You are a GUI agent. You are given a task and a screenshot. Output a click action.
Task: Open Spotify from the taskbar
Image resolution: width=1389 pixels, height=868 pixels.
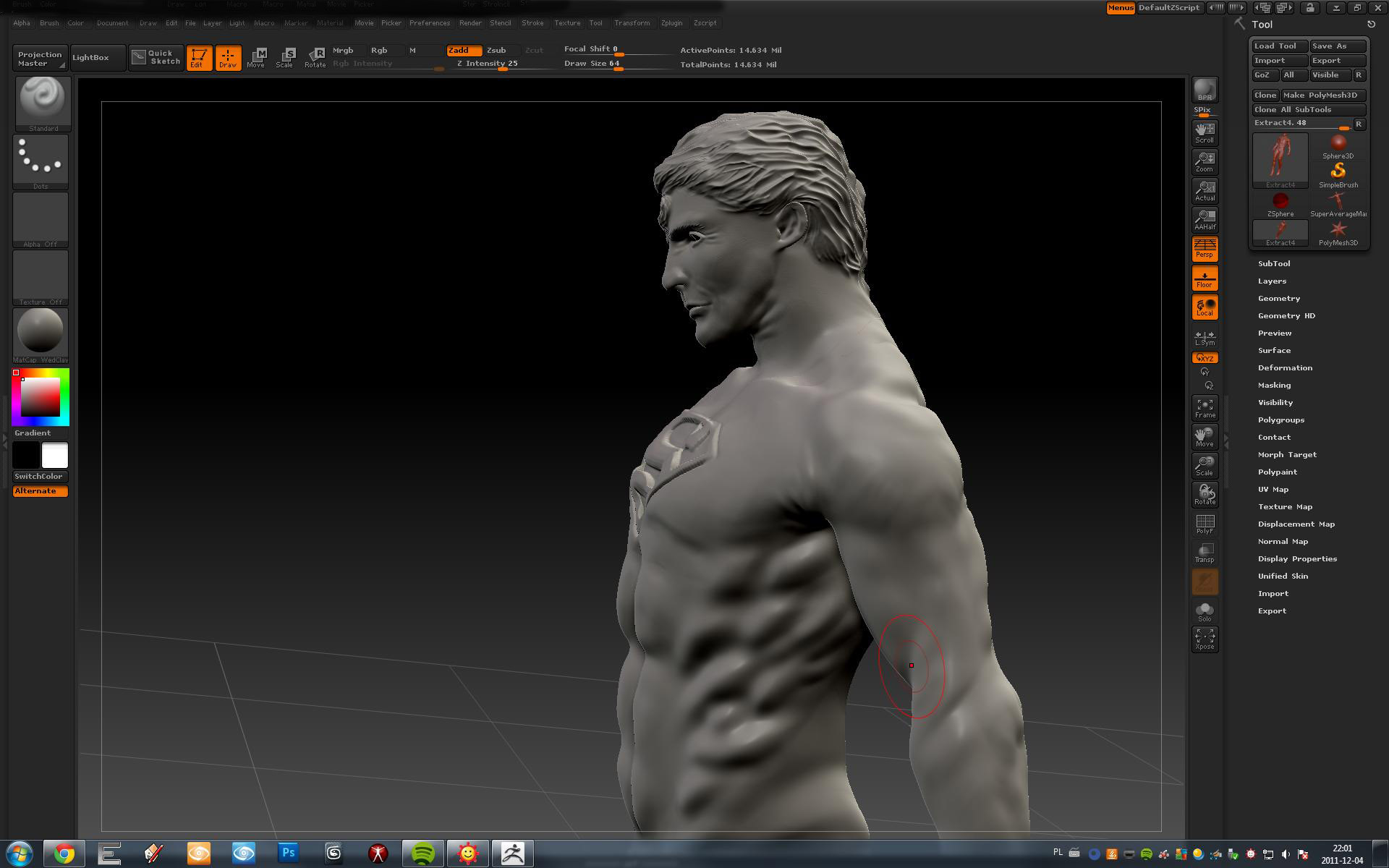coord(422,854)
